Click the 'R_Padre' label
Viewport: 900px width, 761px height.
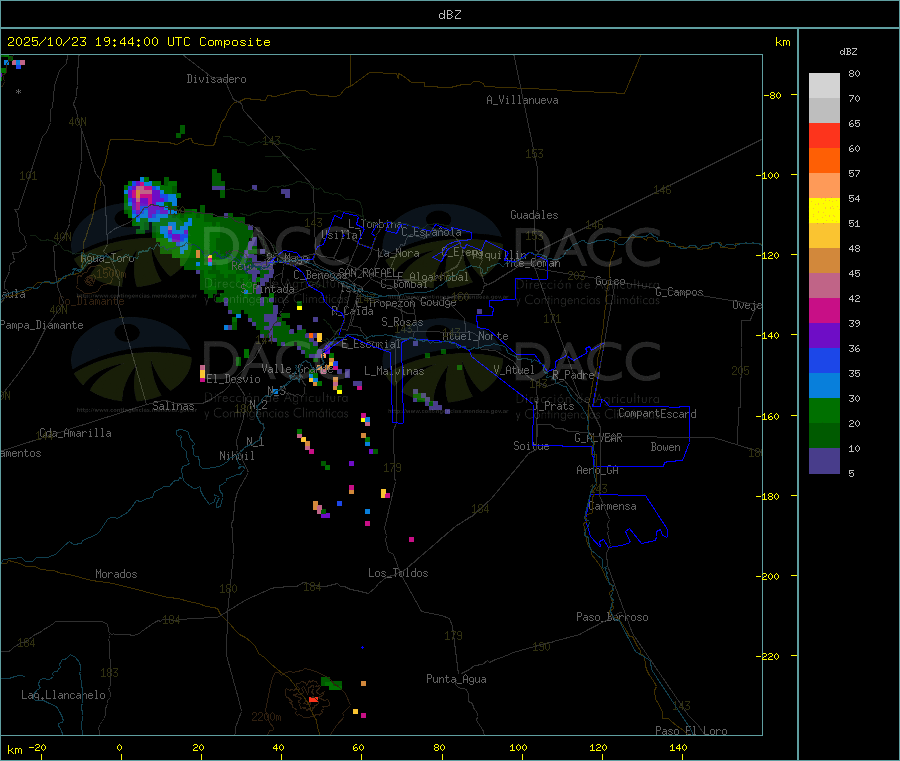point(573,375)
